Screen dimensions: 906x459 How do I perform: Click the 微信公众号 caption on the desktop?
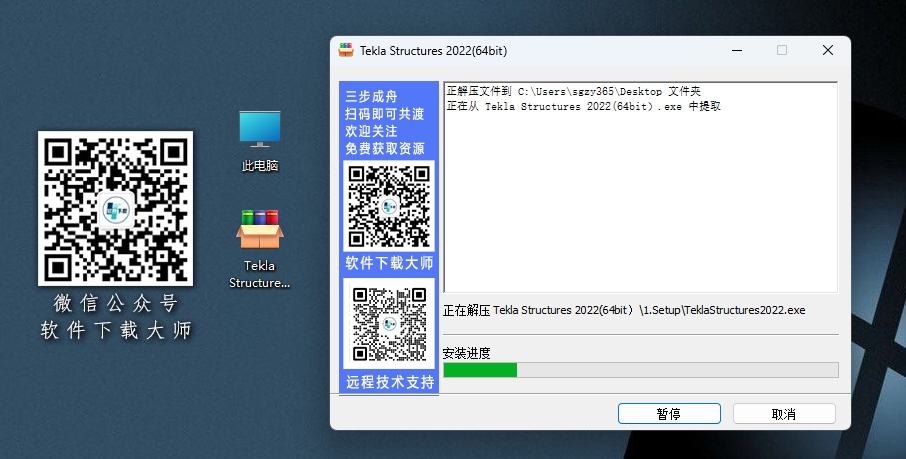click(x=116, y=303)
